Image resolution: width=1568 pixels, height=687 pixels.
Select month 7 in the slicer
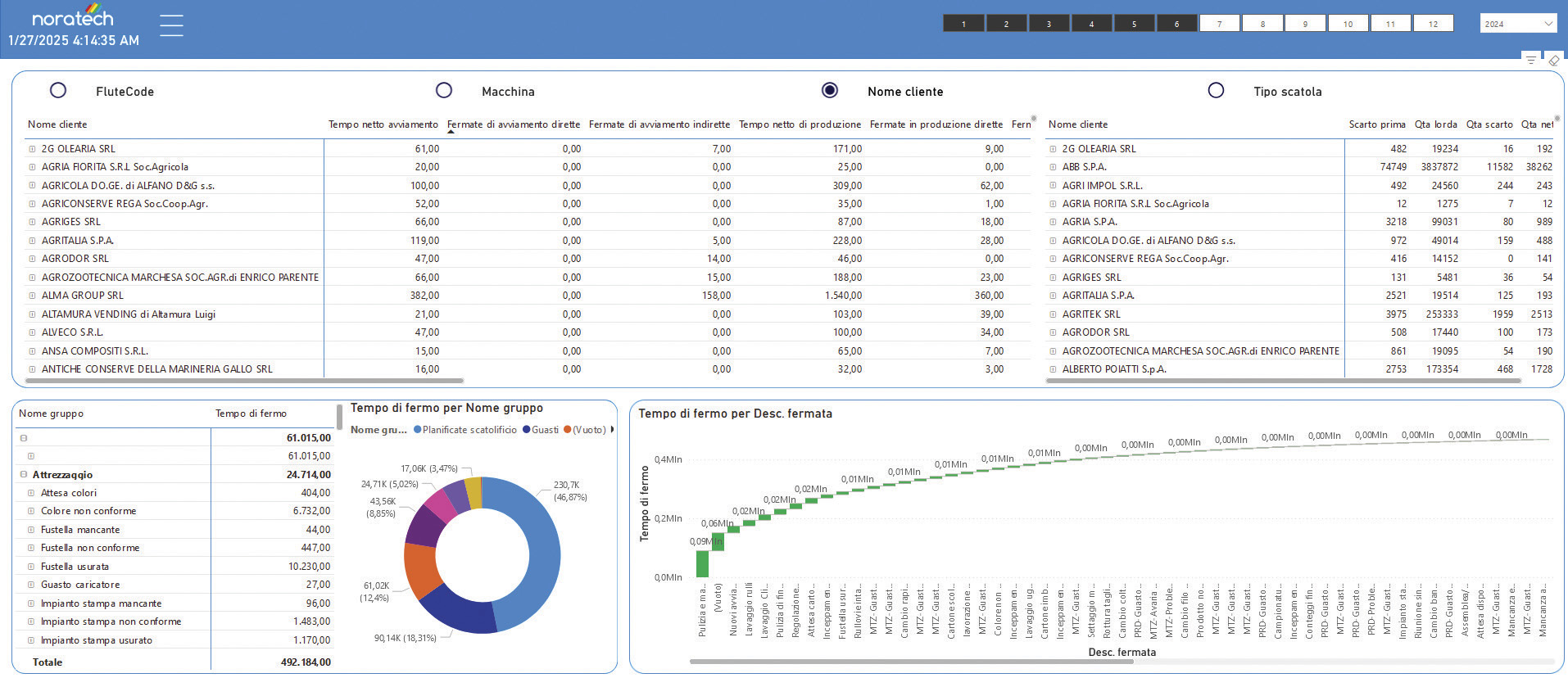point(1220,24)
